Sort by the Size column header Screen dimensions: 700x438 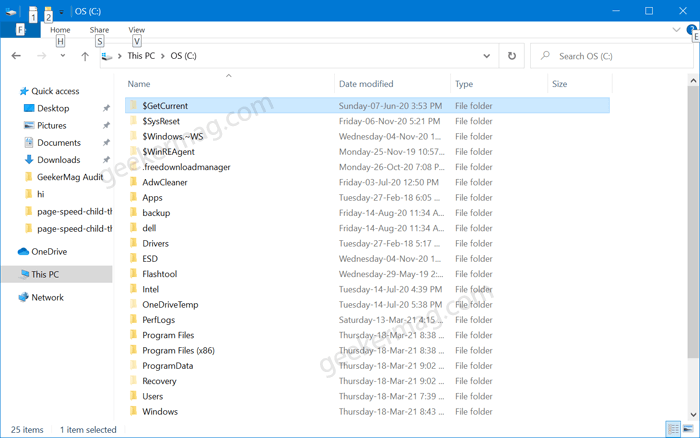tap(559, 84)
